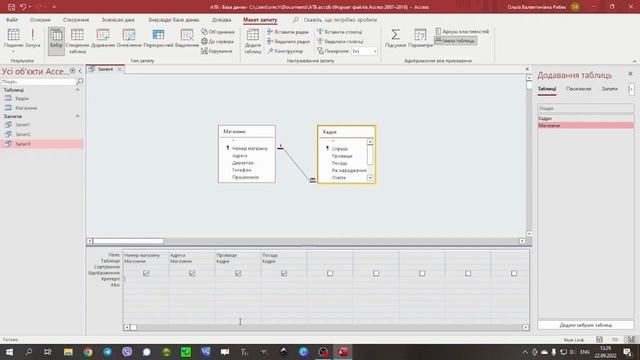Close the Додавання таблиць pane

coord(630,74)
